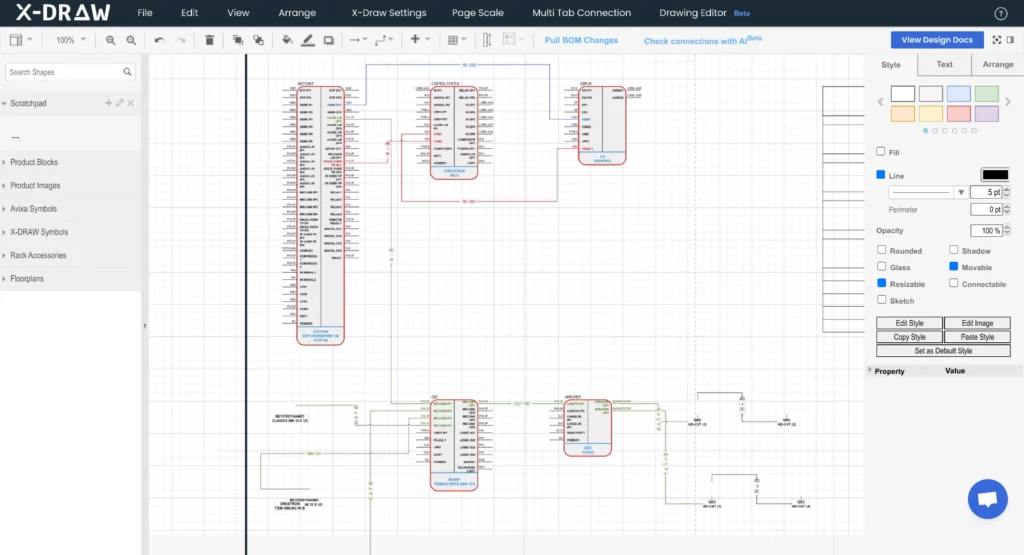Toggle the shadow rectangle icon
Viewport: 1024px width, 555px height.
coord(329,40)
